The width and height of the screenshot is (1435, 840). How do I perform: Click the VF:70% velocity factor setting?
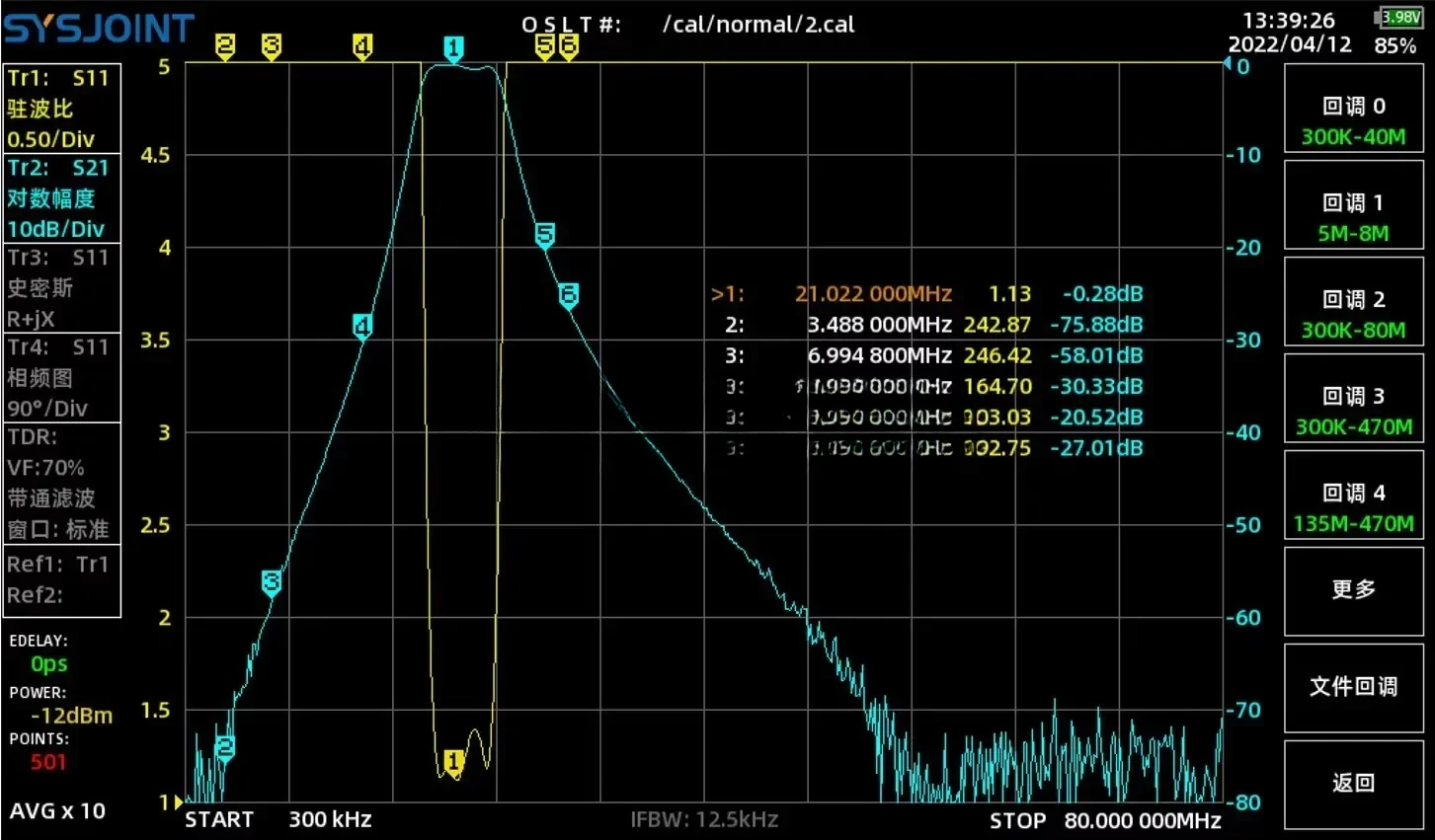coord(45,468)
